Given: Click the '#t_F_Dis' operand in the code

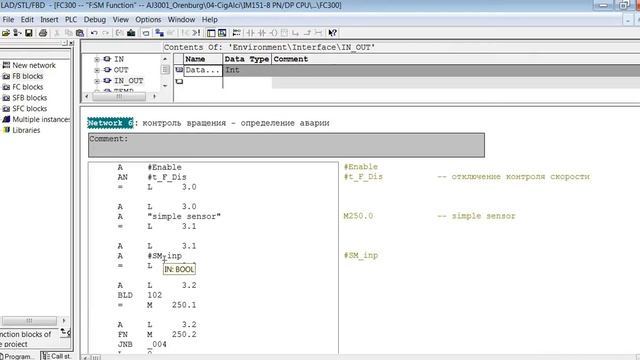Looking at the screenshot, I should [x=167, y=177].
